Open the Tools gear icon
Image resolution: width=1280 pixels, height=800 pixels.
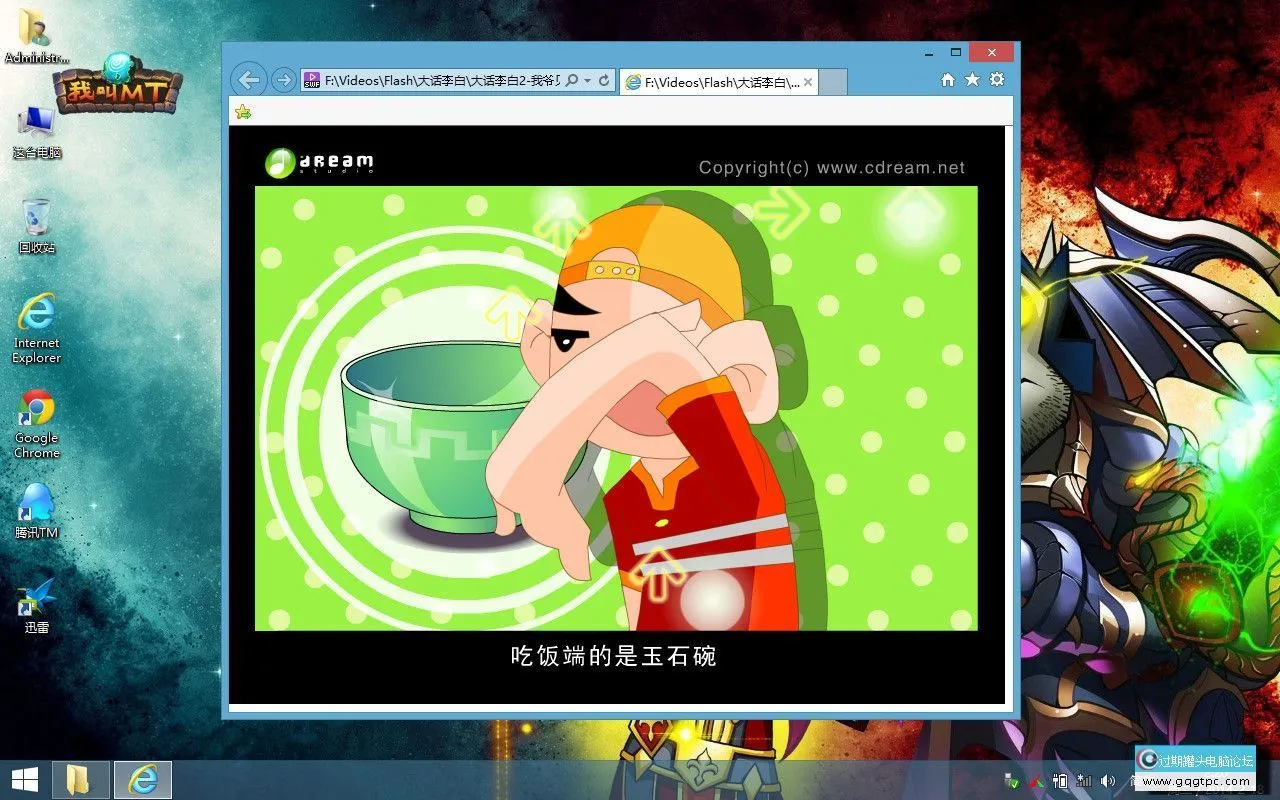(x=996, y=80)
